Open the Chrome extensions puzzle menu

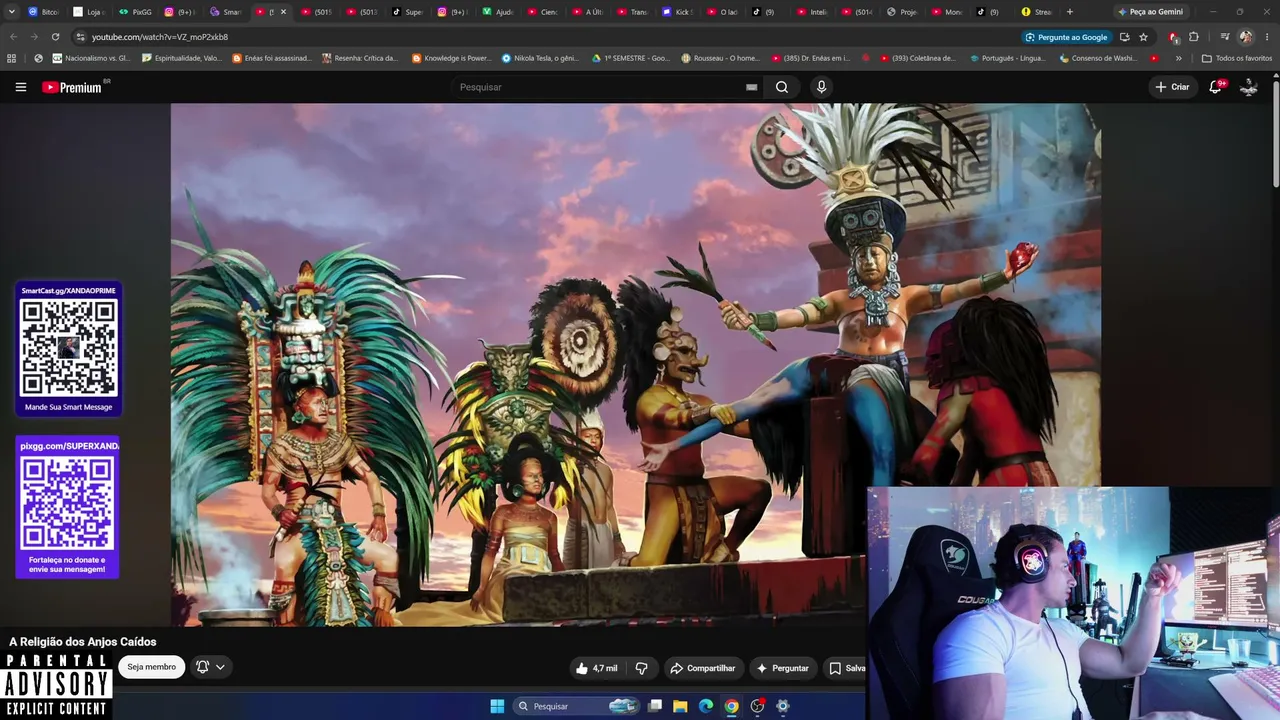[1194, 37]
